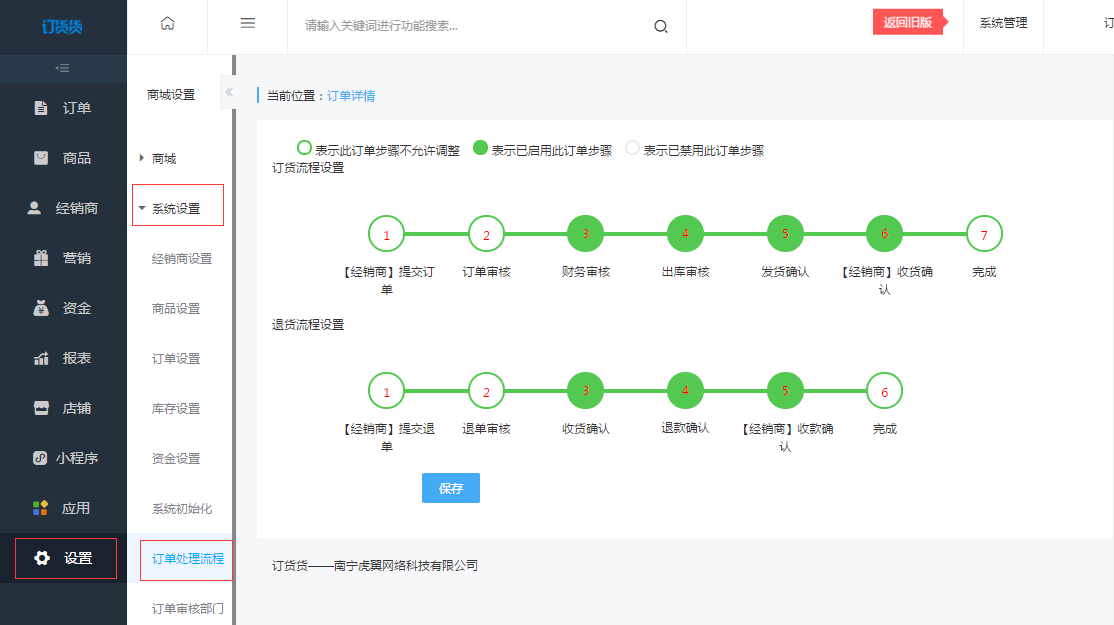Screen dimensions: 1114x625
Task: Click the 返回旧版 button
Action: 909,22
